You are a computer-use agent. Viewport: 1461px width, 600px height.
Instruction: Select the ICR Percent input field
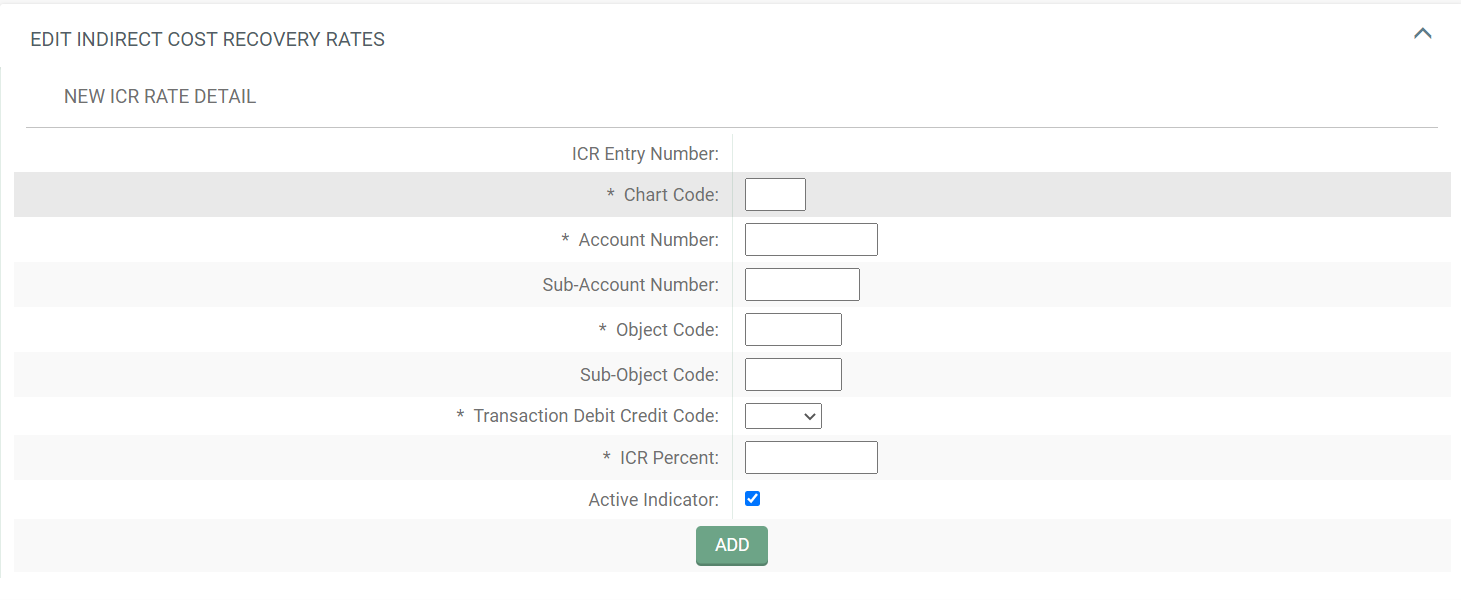pos(810,457)
